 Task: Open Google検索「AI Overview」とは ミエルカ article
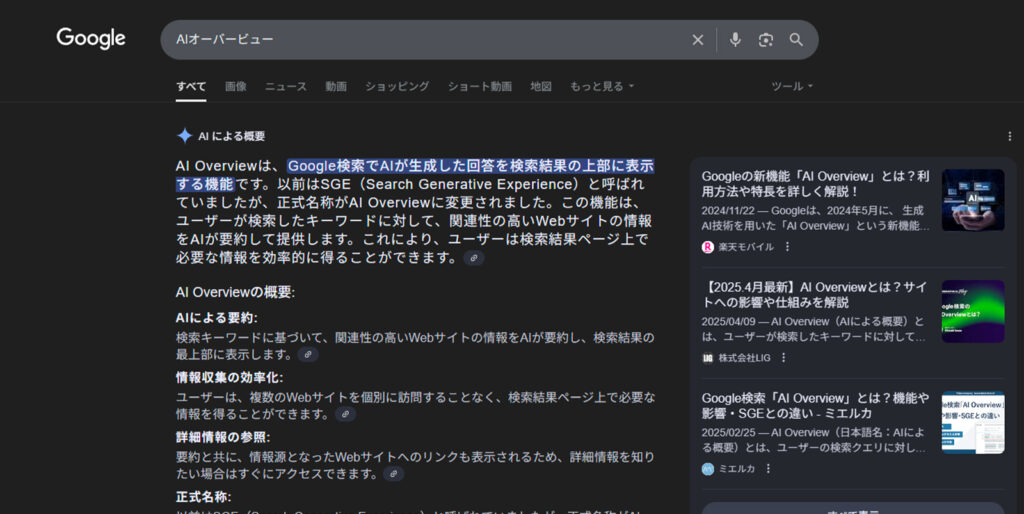[815, 406]
